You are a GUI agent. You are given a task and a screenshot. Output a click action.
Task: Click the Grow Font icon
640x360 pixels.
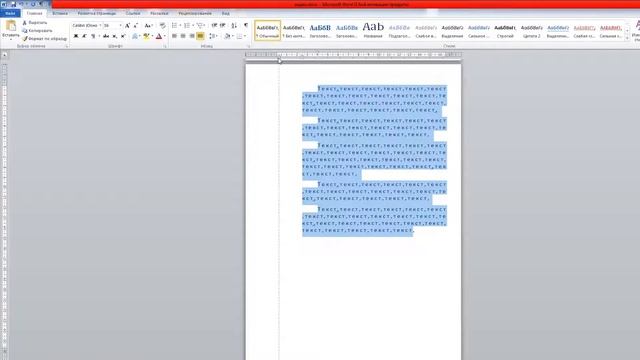pos(127,26)
